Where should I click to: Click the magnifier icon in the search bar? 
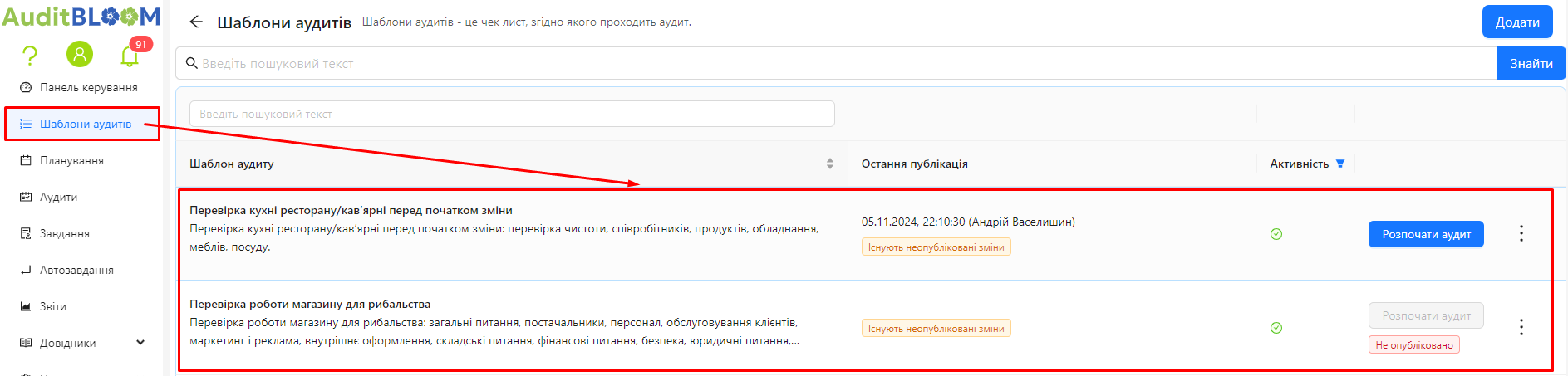pyautogui.click(x=191, y=63)
